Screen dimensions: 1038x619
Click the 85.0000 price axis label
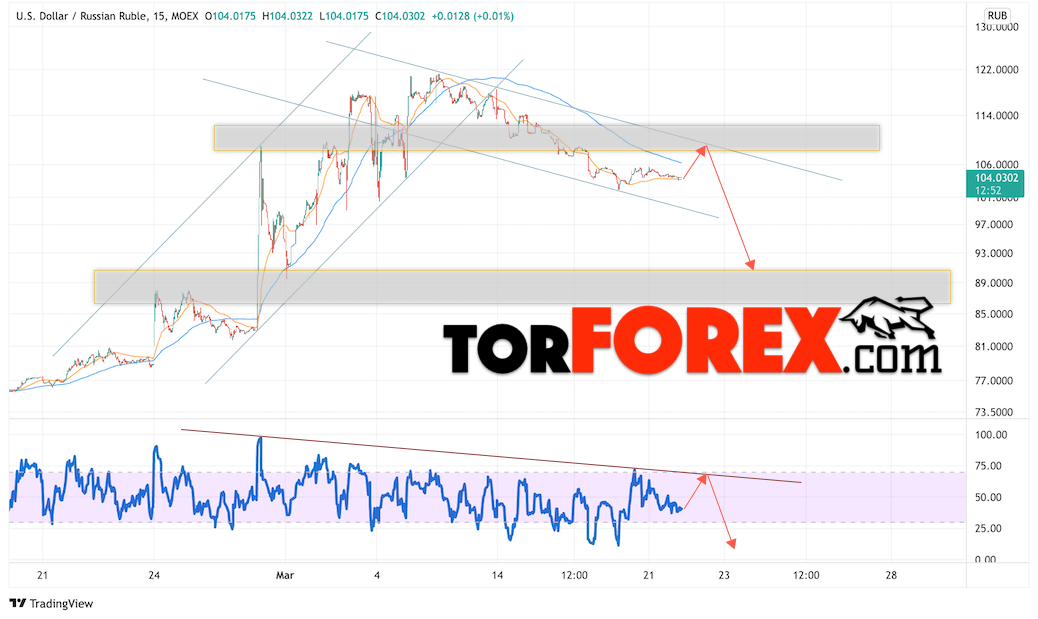[x=994, y=314]
